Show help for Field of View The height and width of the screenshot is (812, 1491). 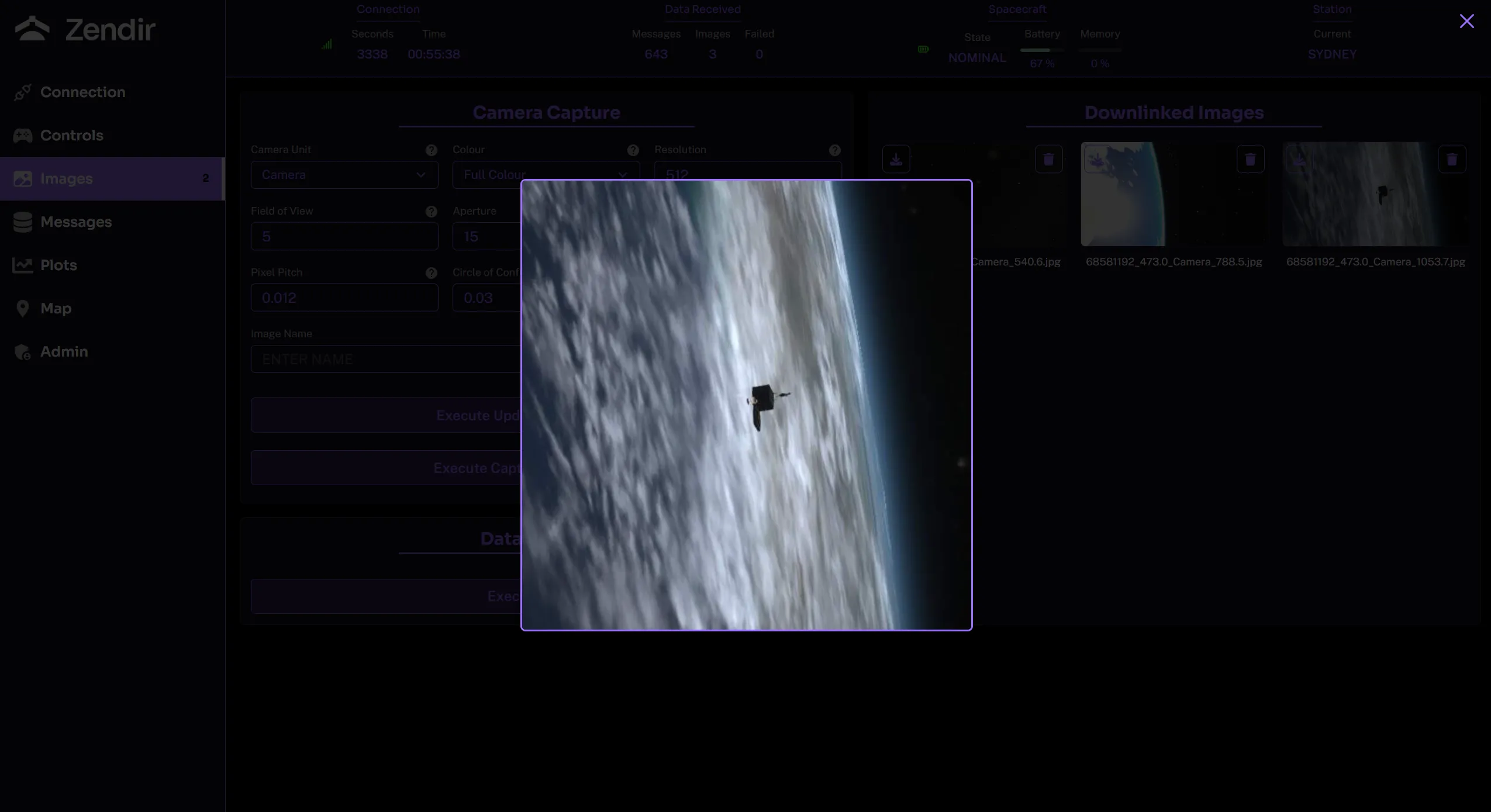click(x=431, y=212)
